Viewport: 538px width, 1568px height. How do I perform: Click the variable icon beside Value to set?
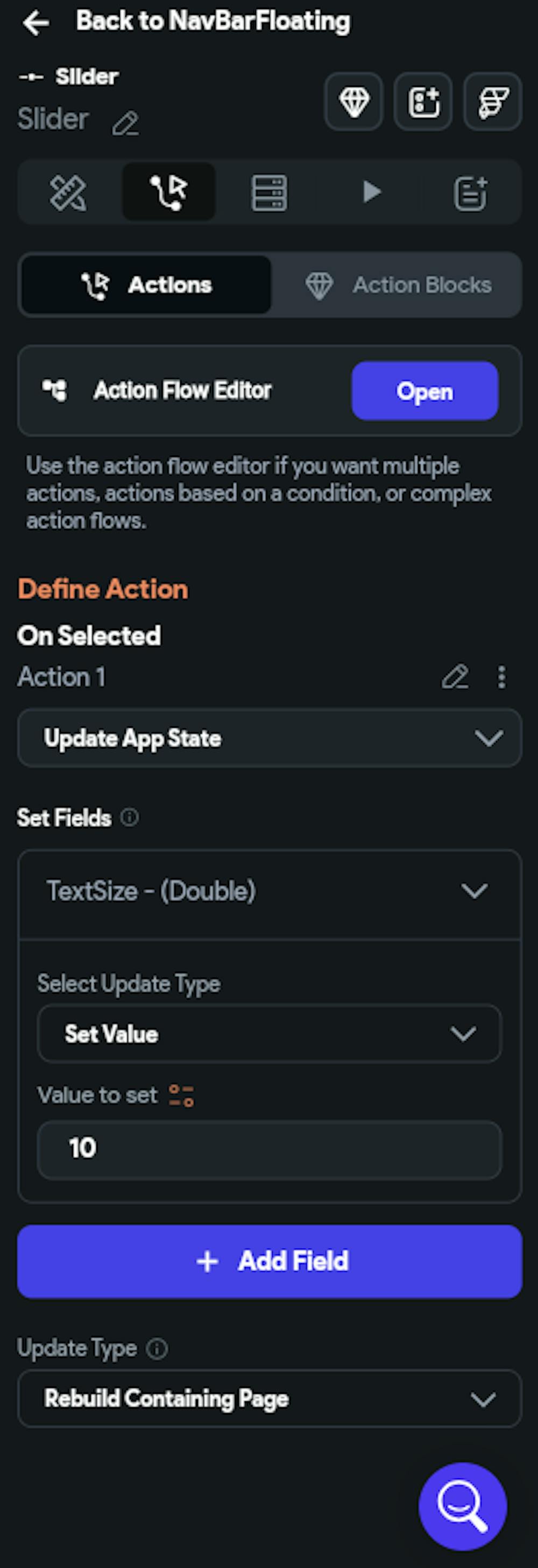pos(181,1095)
